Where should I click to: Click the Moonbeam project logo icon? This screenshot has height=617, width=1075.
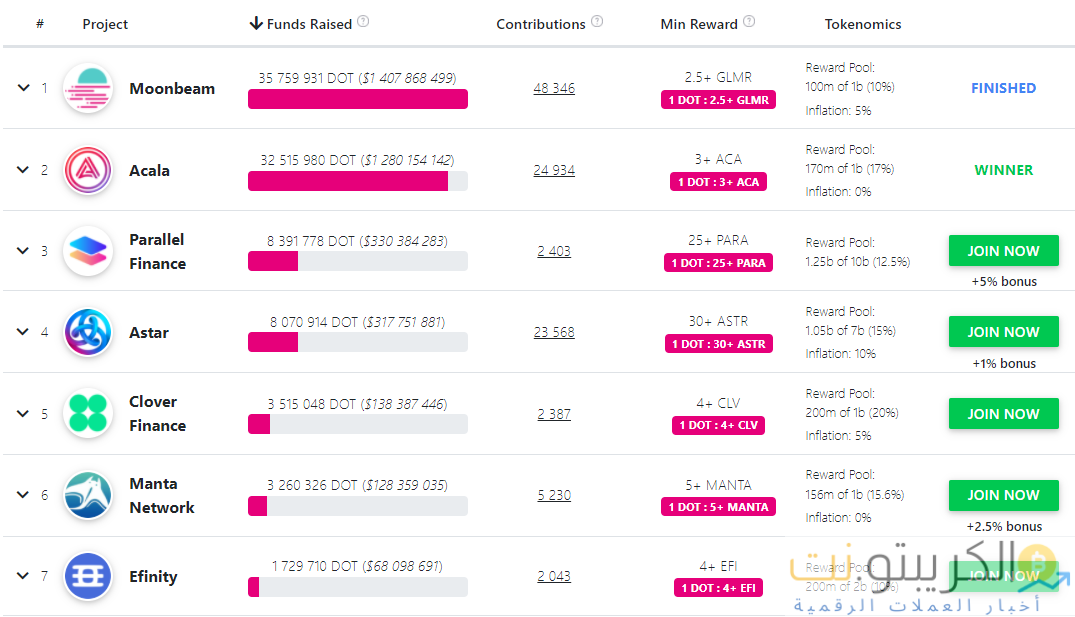(x=88, y=89)
